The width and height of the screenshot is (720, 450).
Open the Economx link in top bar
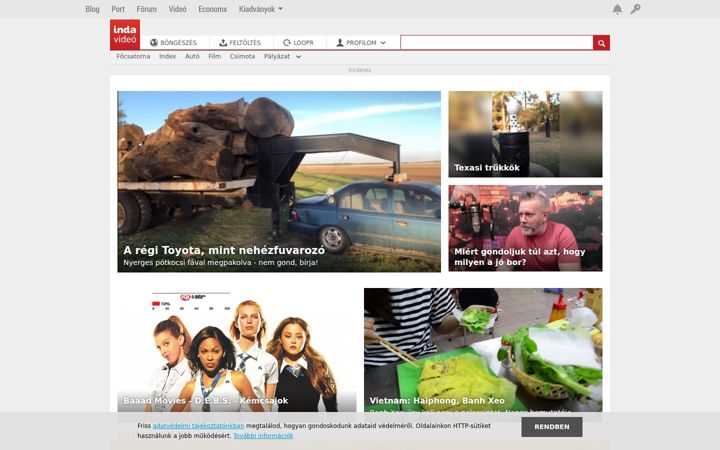pos(213,9)
